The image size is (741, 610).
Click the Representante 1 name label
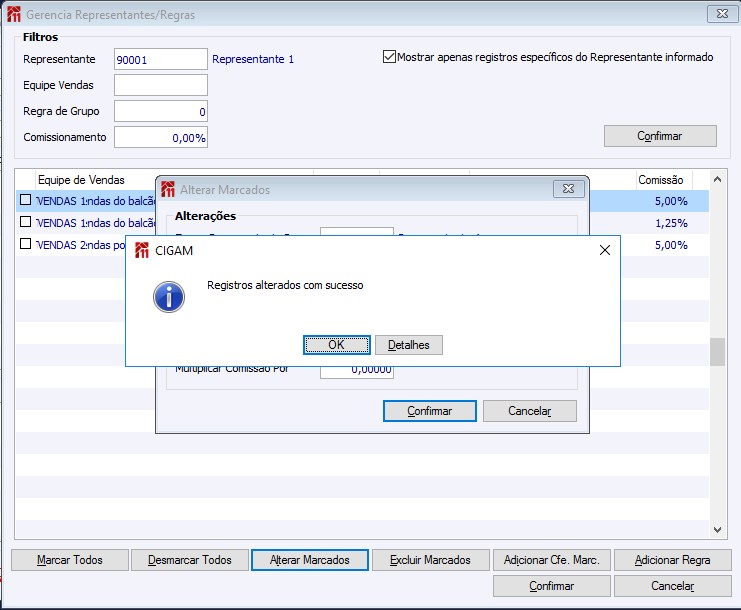coord(253,60)
